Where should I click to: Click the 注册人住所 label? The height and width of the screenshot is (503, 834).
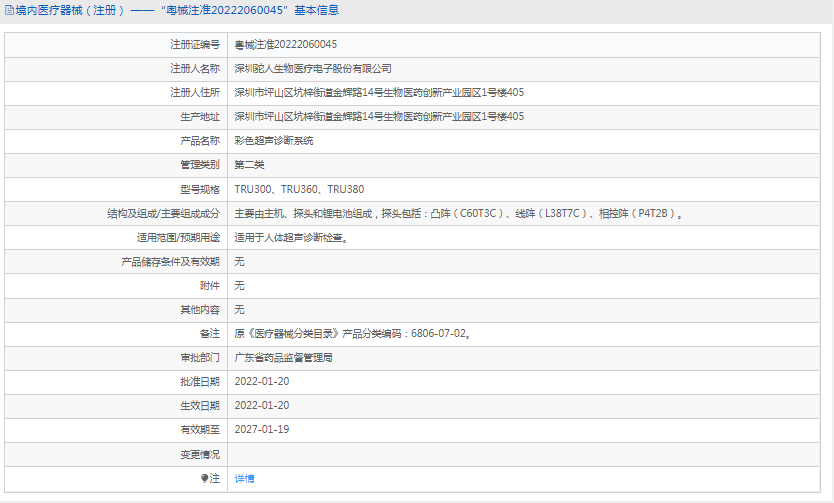pyautogui.click(x=195, y=93)
